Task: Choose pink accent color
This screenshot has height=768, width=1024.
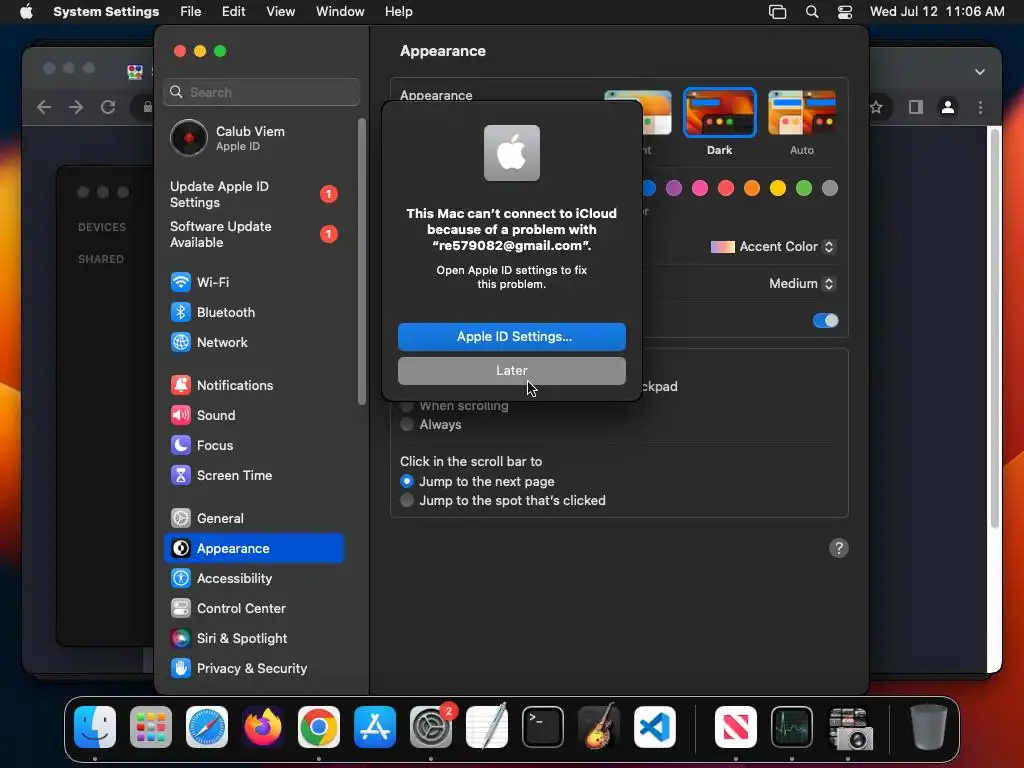Action: (x=700, y=188)
